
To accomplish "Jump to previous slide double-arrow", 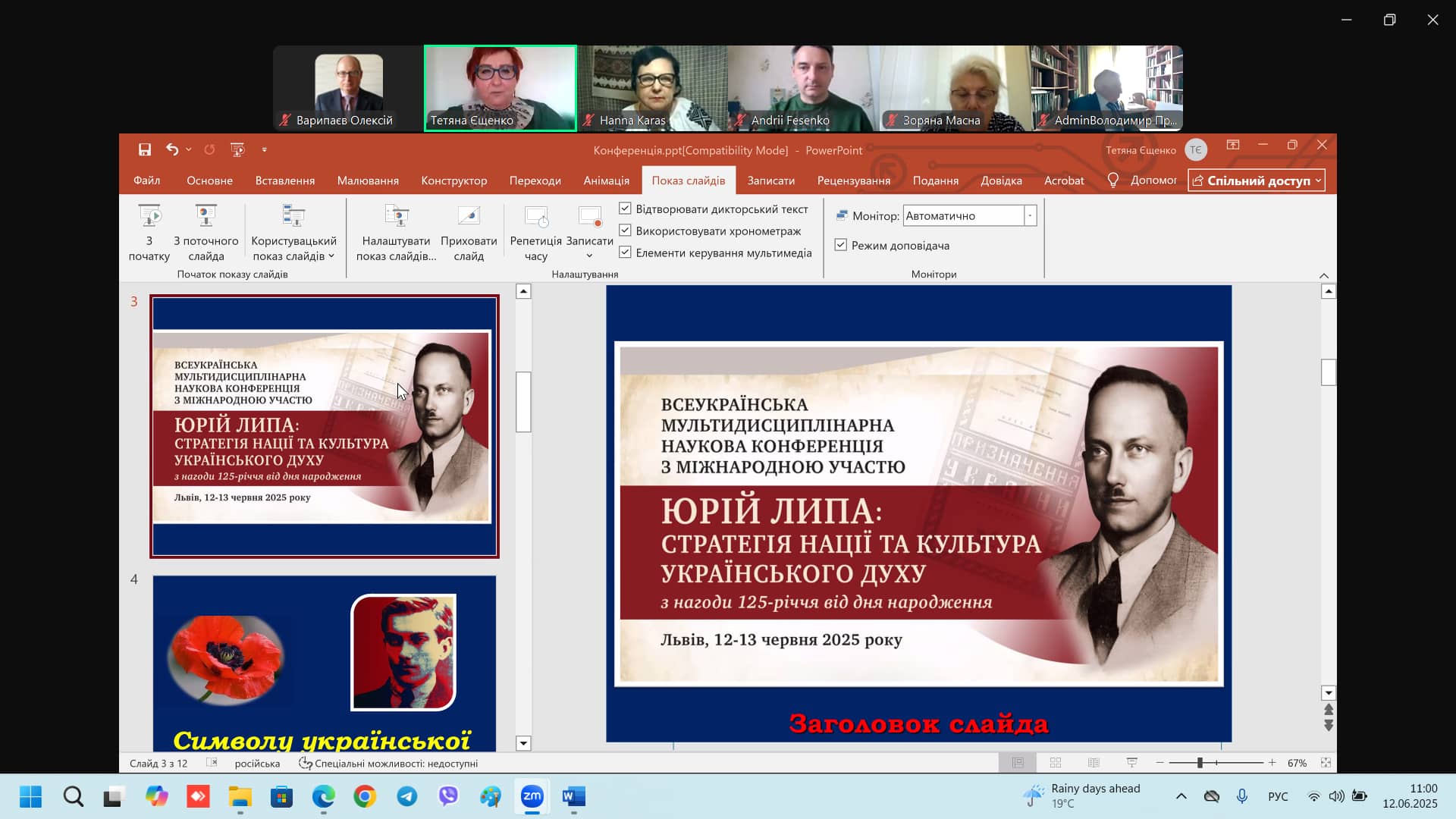I will (1329, 709).
